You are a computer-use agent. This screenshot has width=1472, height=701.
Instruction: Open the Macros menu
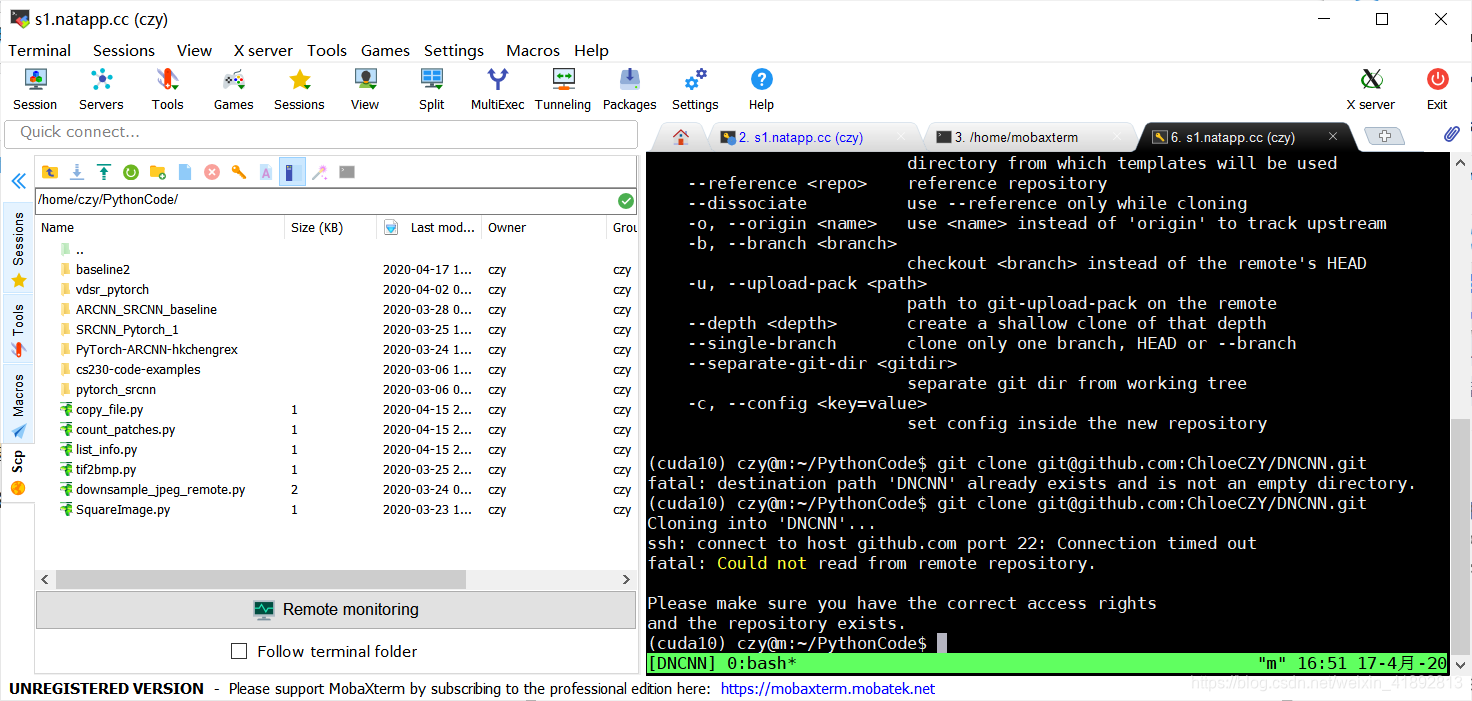[533, 50]
